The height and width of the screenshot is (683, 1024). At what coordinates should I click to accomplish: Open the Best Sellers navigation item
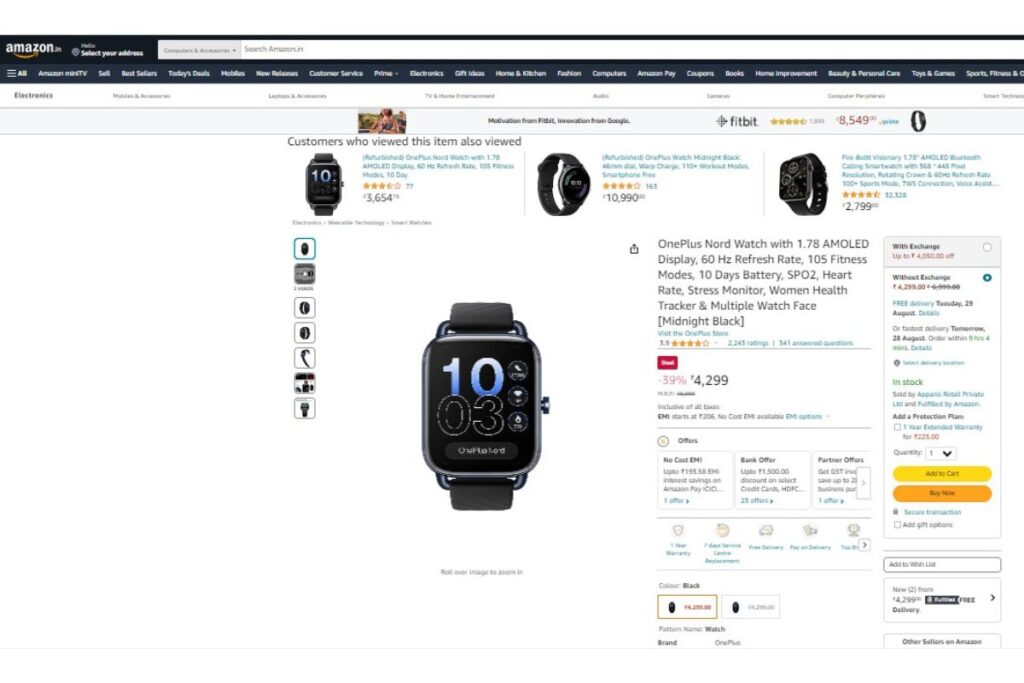[139, 73]
